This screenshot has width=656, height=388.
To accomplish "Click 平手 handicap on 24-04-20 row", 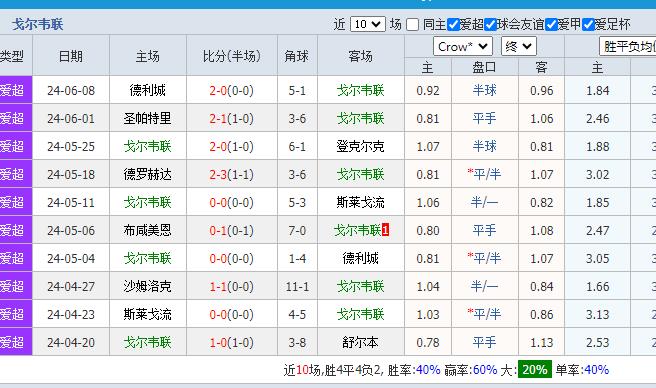I will click(x=484, y=342).
